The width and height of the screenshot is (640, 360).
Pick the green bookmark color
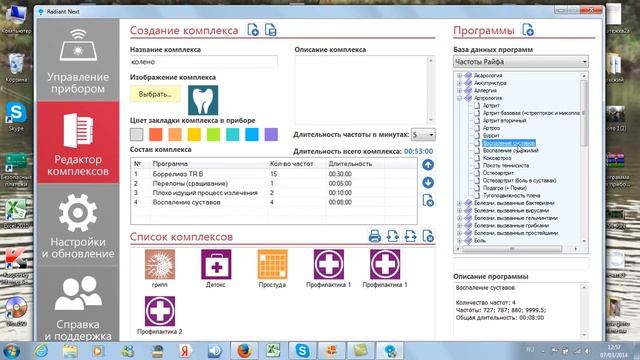[213, 134]
